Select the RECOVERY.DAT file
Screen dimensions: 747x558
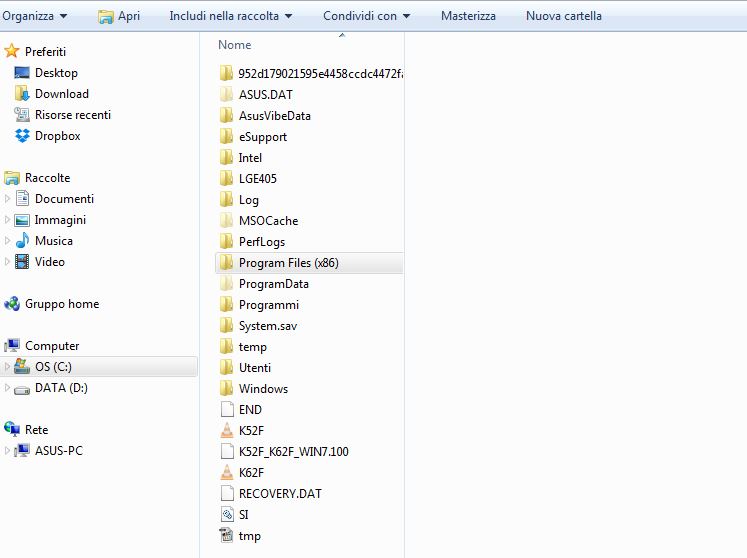coord(271,493)
